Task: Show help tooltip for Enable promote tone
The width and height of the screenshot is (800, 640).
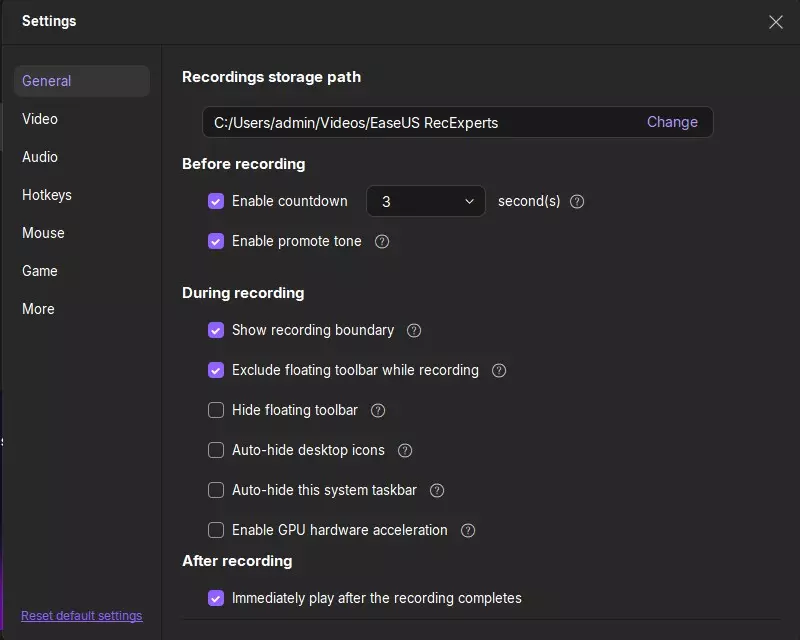Action: click(x=382, y=241)
